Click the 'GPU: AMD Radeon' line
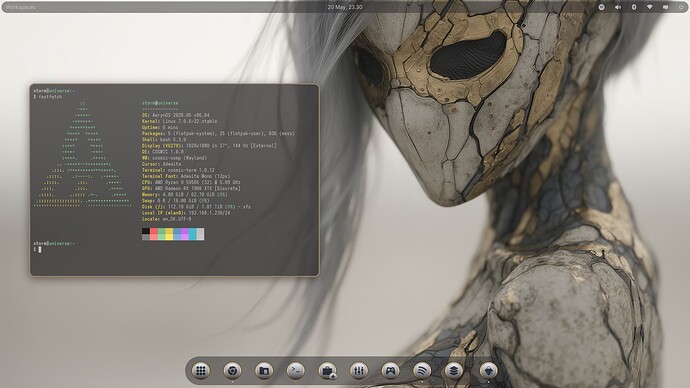 pos(191,188)
